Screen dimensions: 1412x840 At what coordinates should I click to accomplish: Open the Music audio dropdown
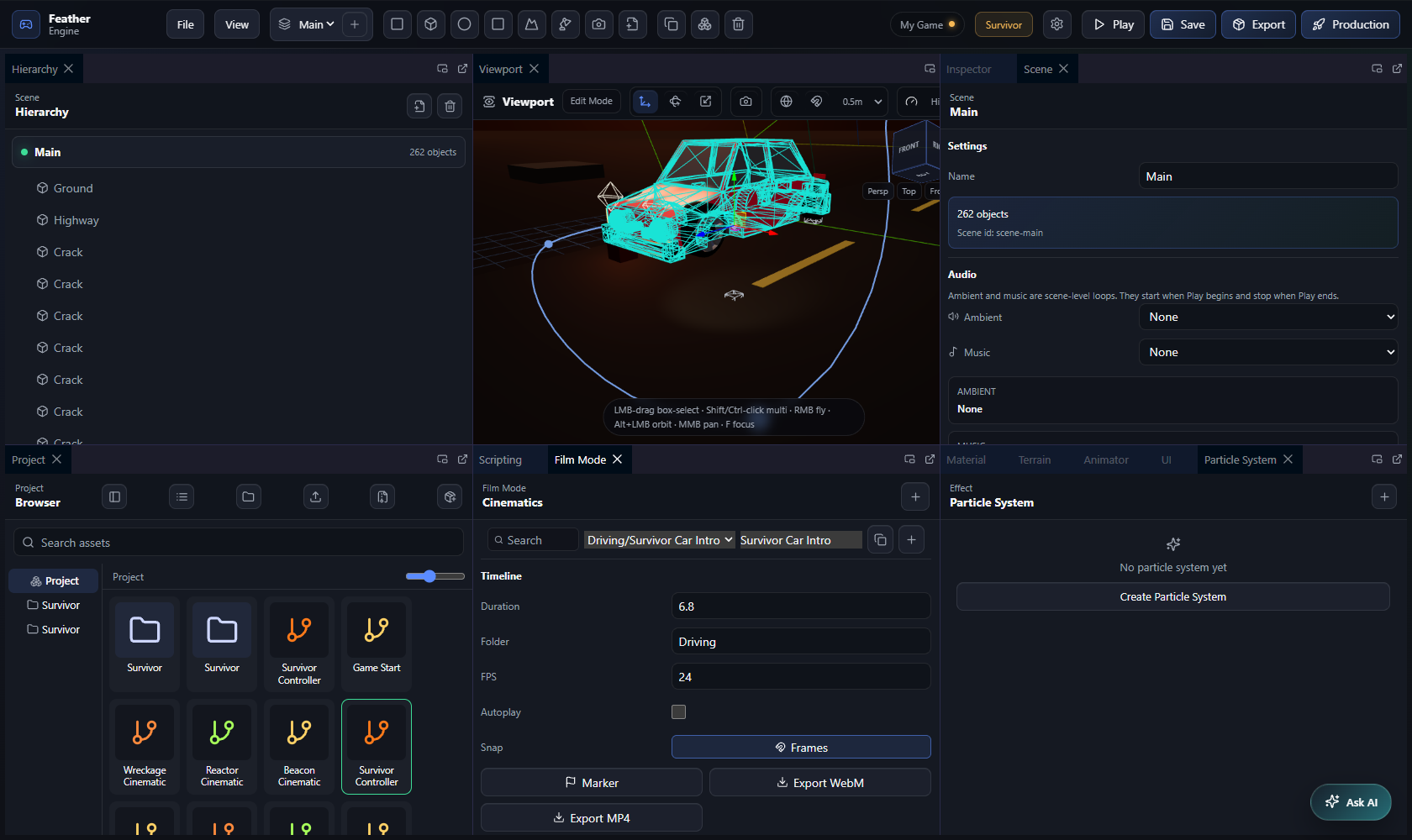point(1268,352)
